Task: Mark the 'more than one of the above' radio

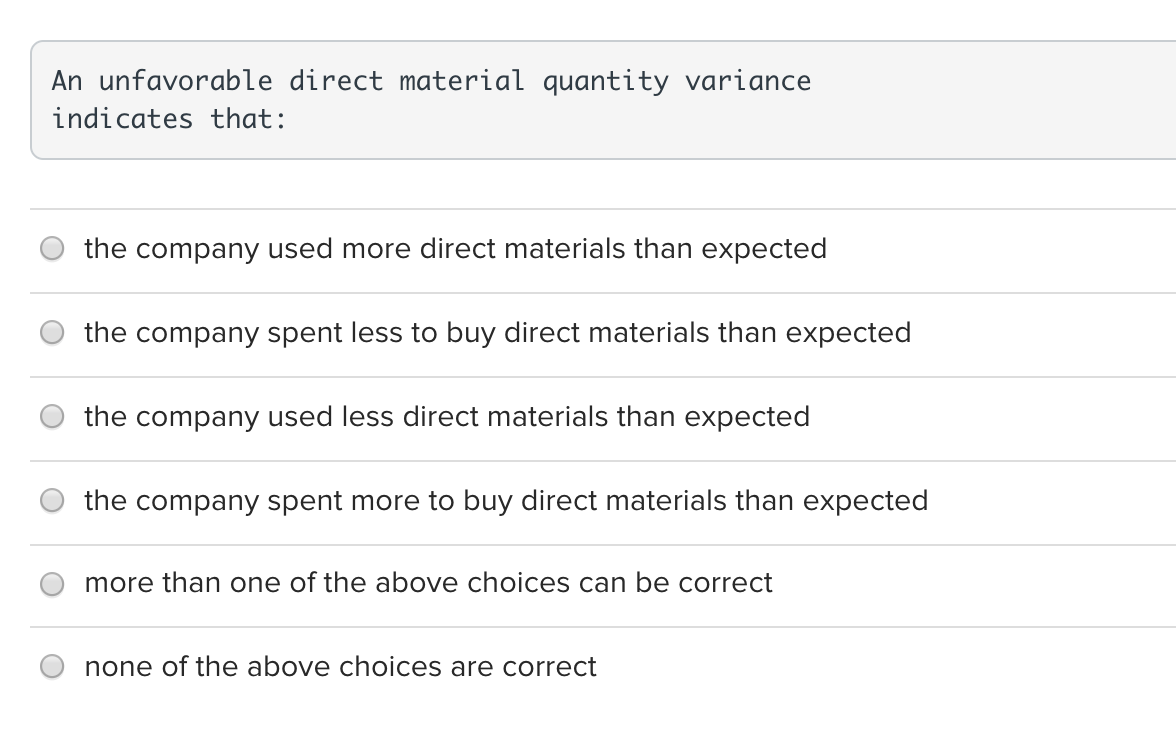Action: click(x=53, y=583)
